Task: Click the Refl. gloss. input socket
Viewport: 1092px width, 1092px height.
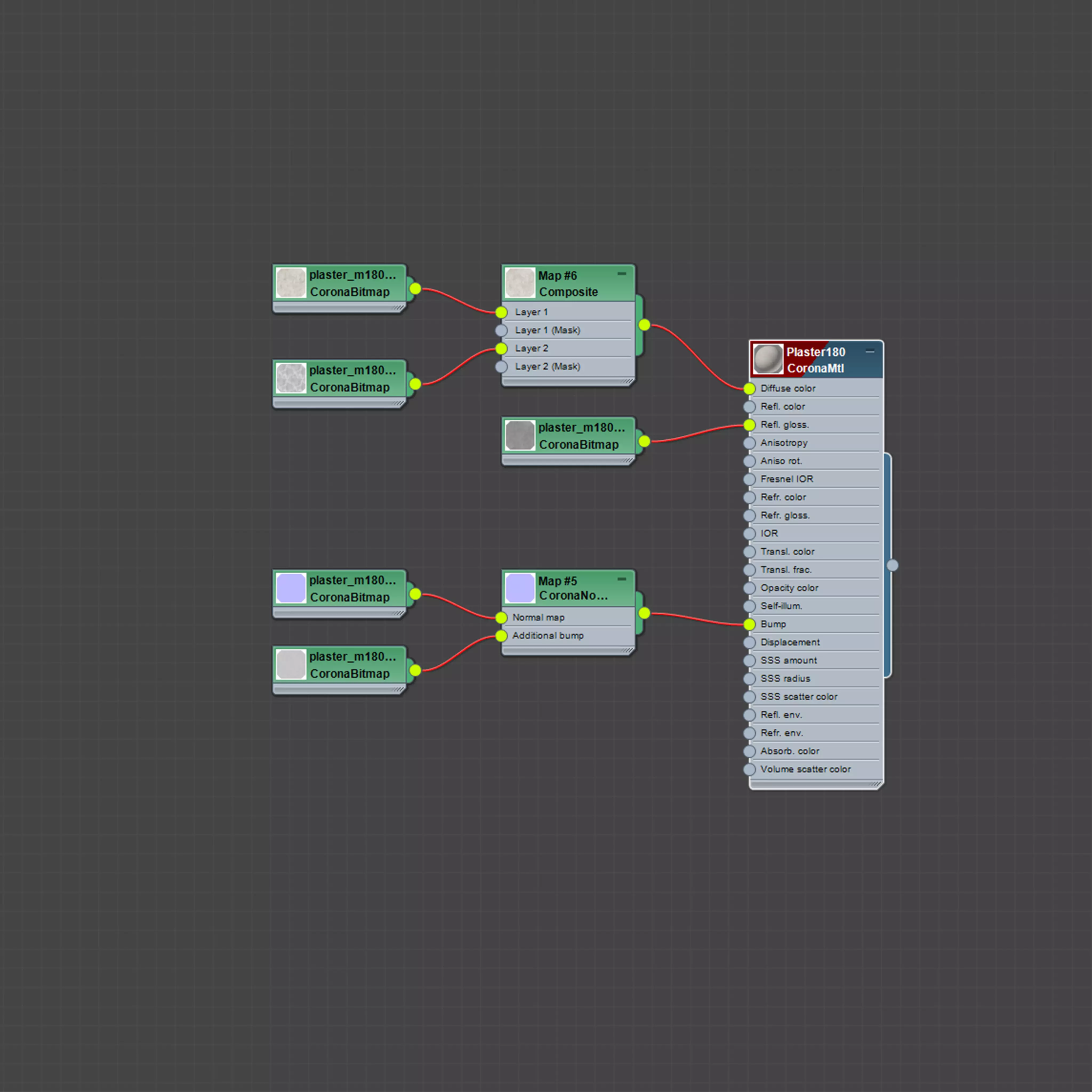Action: point(749,425)
